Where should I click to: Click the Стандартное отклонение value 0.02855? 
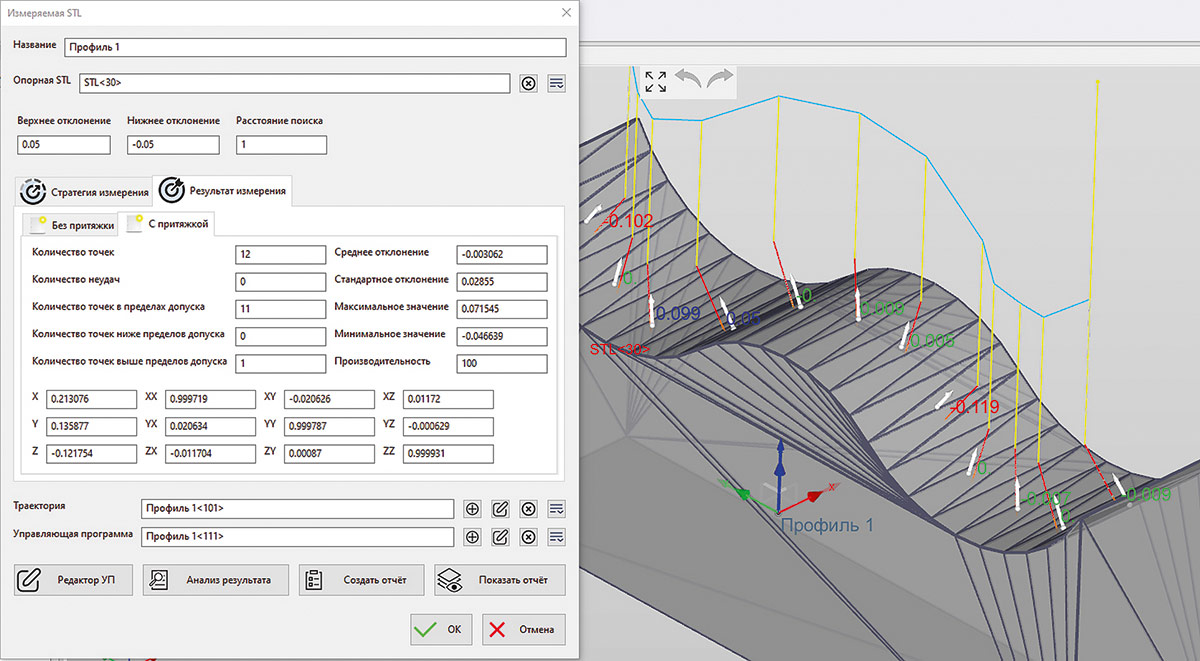click(x=501, y=281)
